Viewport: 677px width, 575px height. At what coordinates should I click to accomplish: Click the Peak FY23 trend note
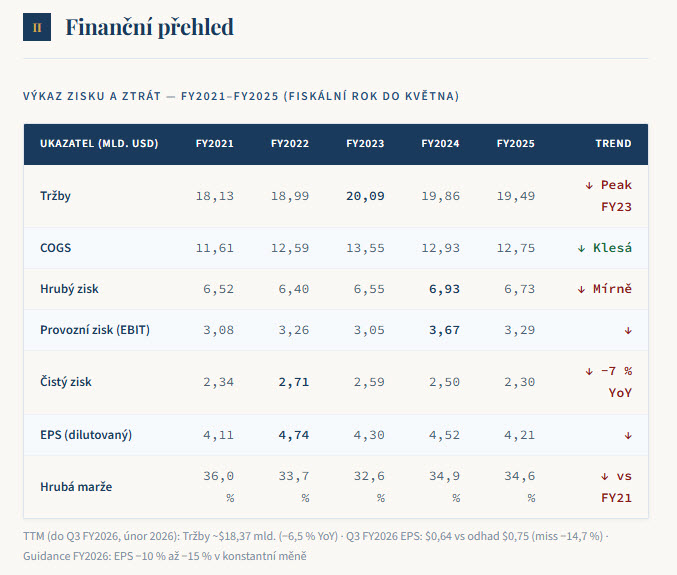pos(608,196)
